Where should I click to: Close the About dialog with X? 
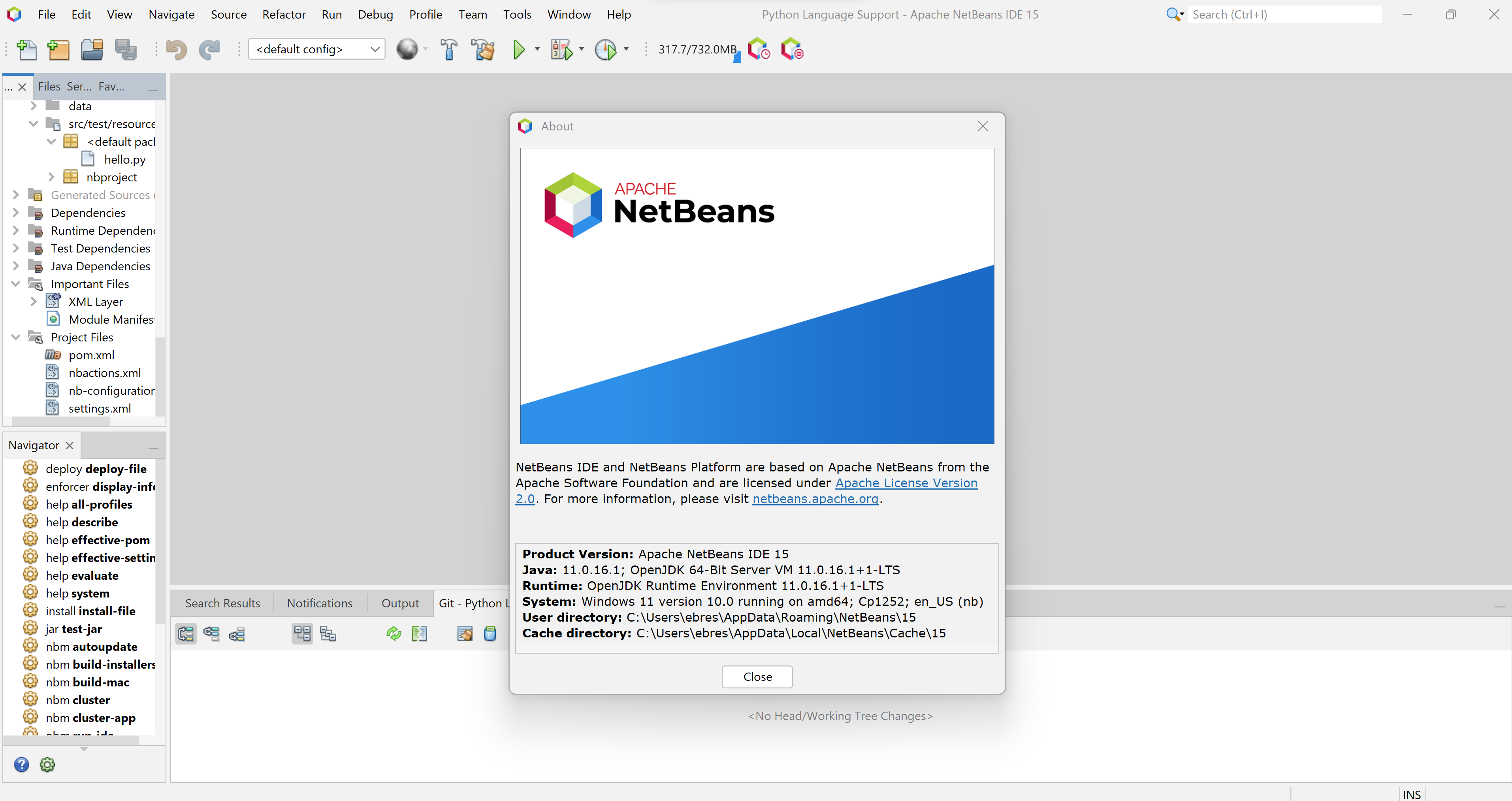[983, 126]
